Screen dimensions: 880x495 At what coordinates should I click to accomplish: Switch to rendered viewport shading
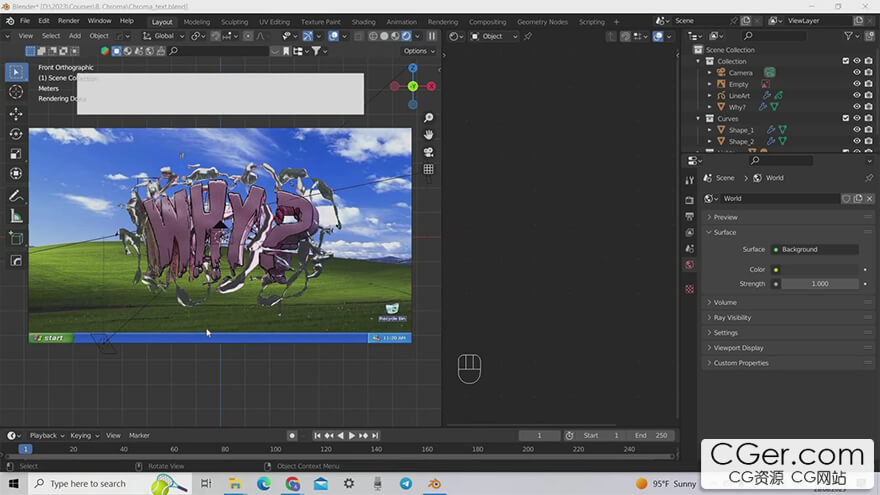406,36
